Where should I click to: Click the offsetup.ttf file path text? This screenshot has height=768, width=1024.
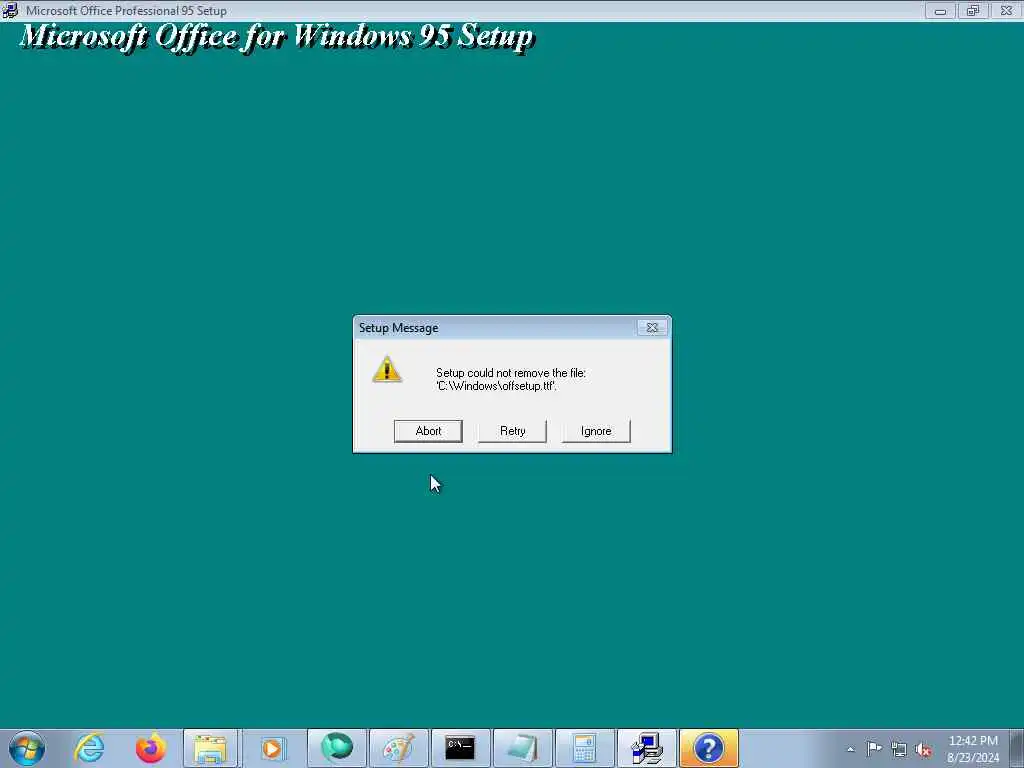tap(496, 386)
